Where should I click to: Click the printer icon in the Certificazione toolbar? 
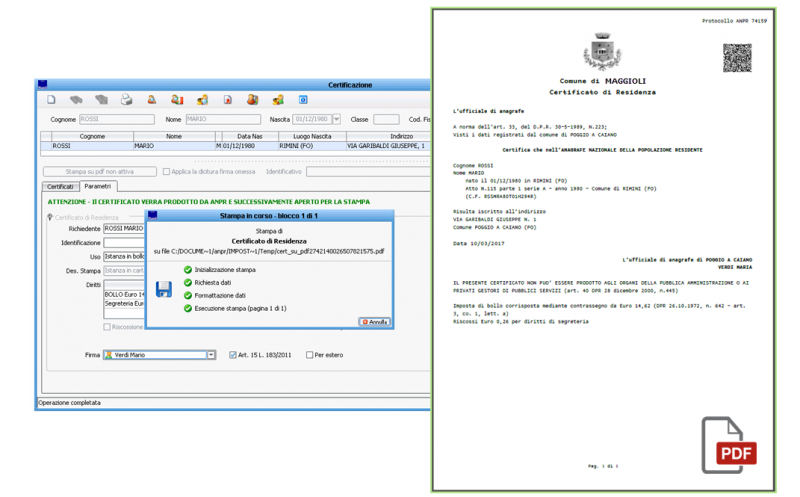(x=127, y=100)
